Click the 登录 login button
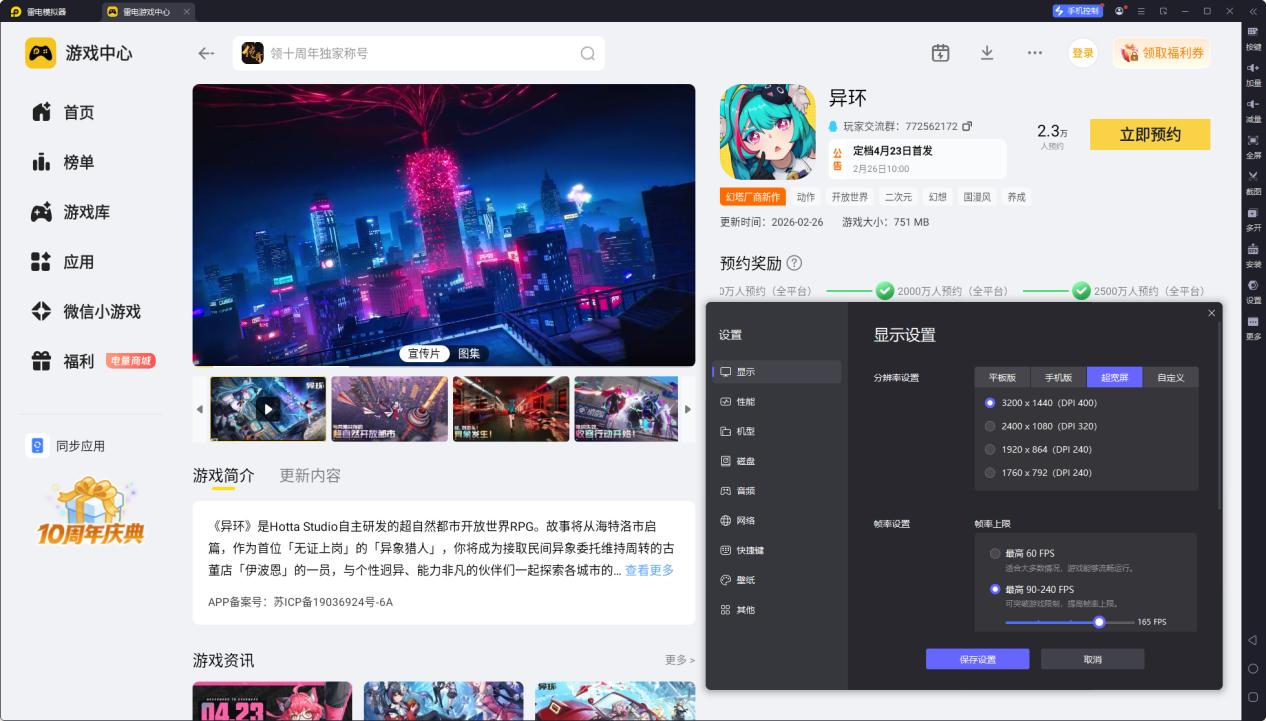 [x=1083, y=53]
